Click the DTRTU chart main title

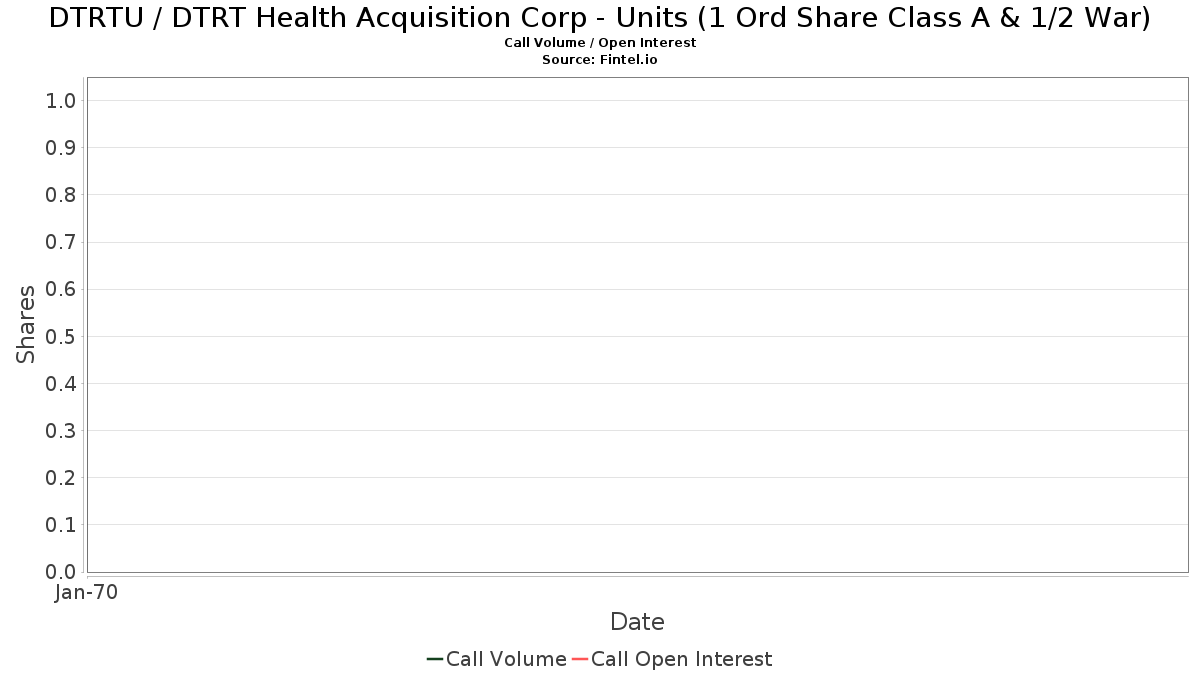[x=600, y=17]
